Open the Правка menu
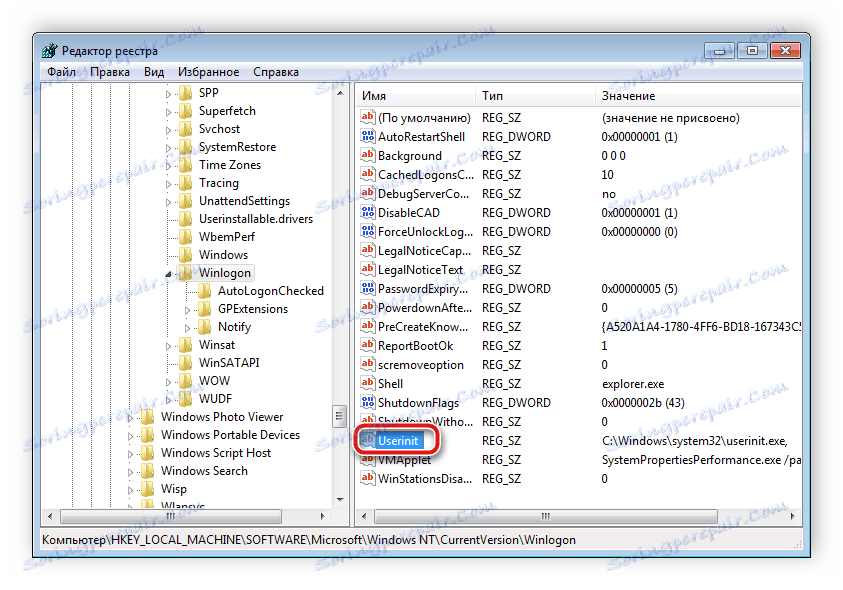 coord(110,72)
